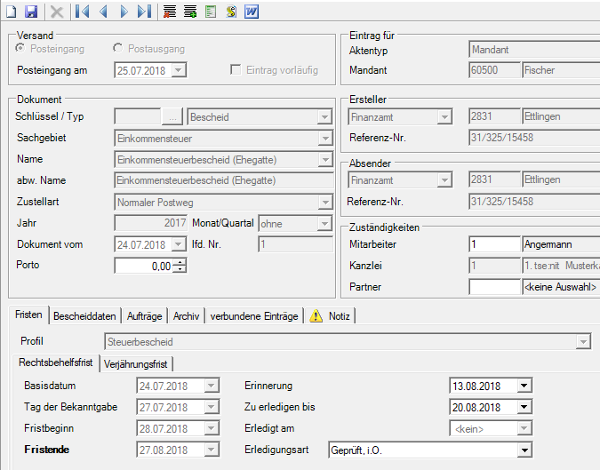Expand the Sachgebiet Einkommensteuer dropdown
The image size is (600, 470).
[325, 138]
